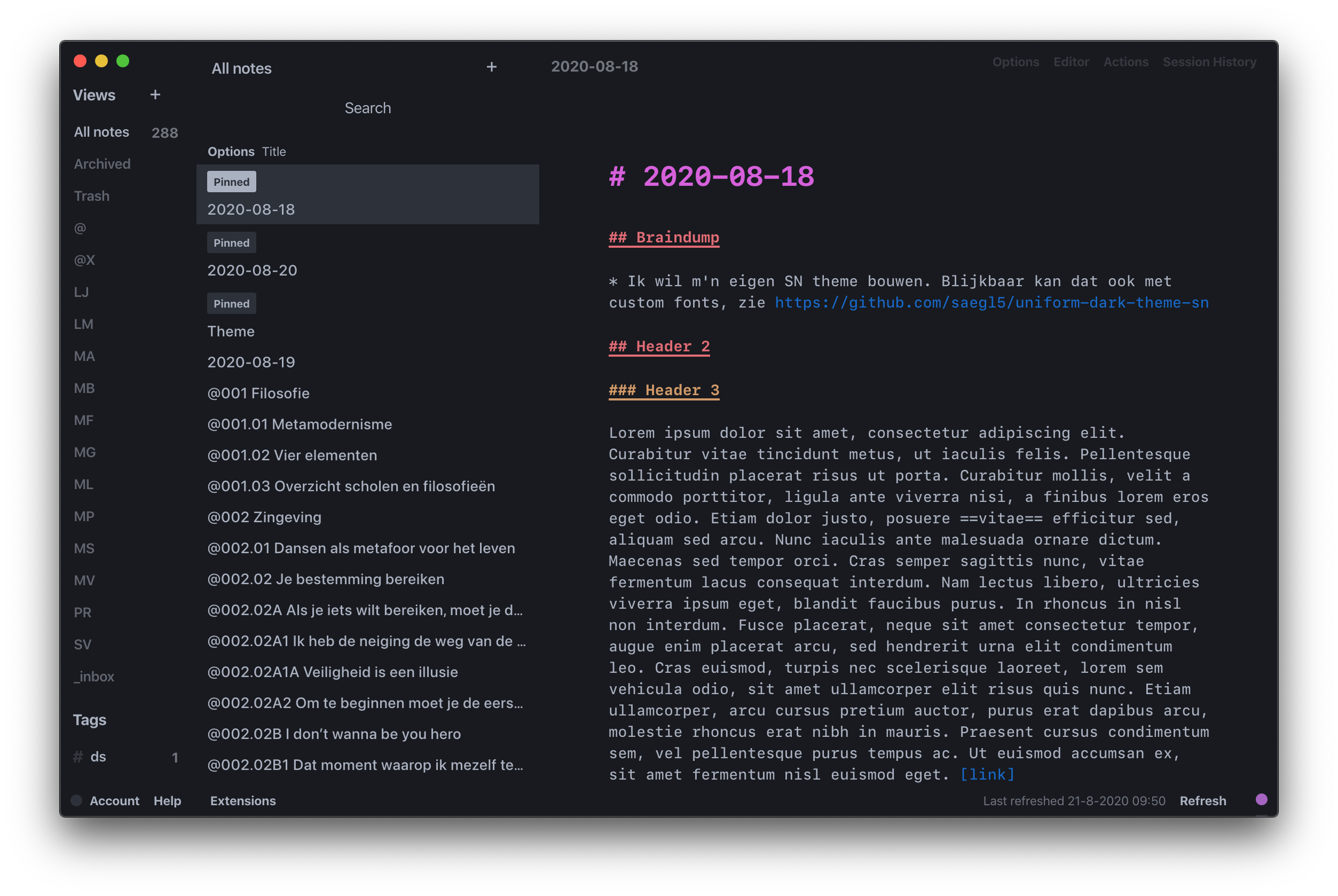Click the purple sync status dot

(1262, 799)
